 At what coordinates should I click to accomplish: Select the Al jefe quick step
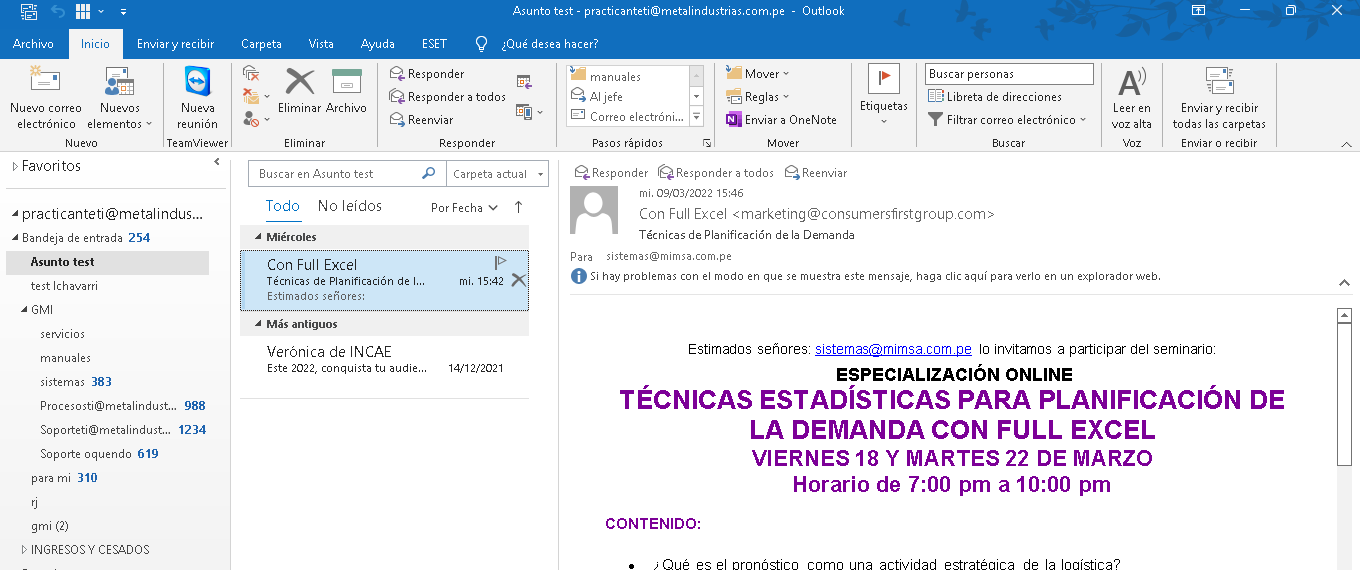[x=627, y=97]
